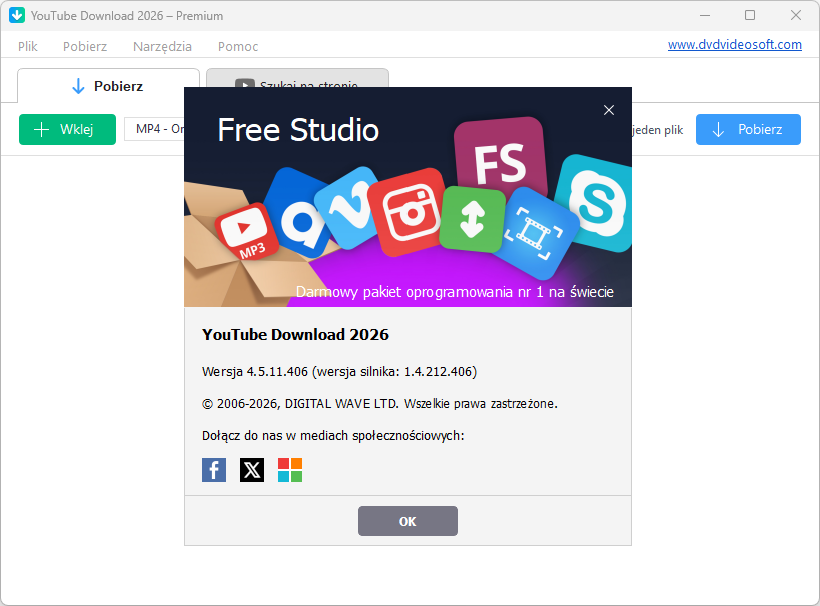This screenshot has width=820, height=606.
Task: Switch to Szukaj na stronie tab
Action: click(x=297, y=78)
